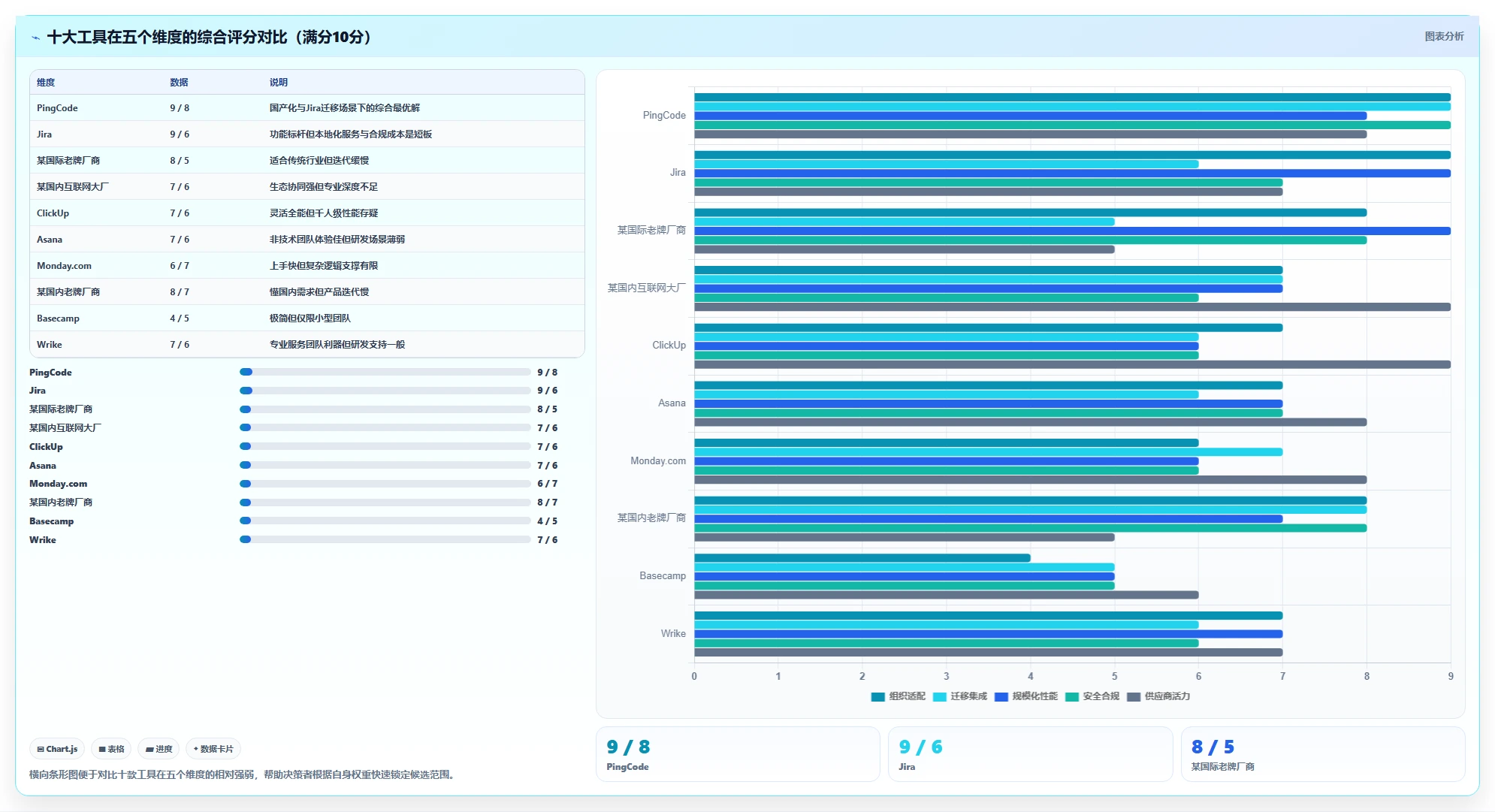
Task: Click the Jira progress bar
Action: pyautogui.click(x=385, y=391)
